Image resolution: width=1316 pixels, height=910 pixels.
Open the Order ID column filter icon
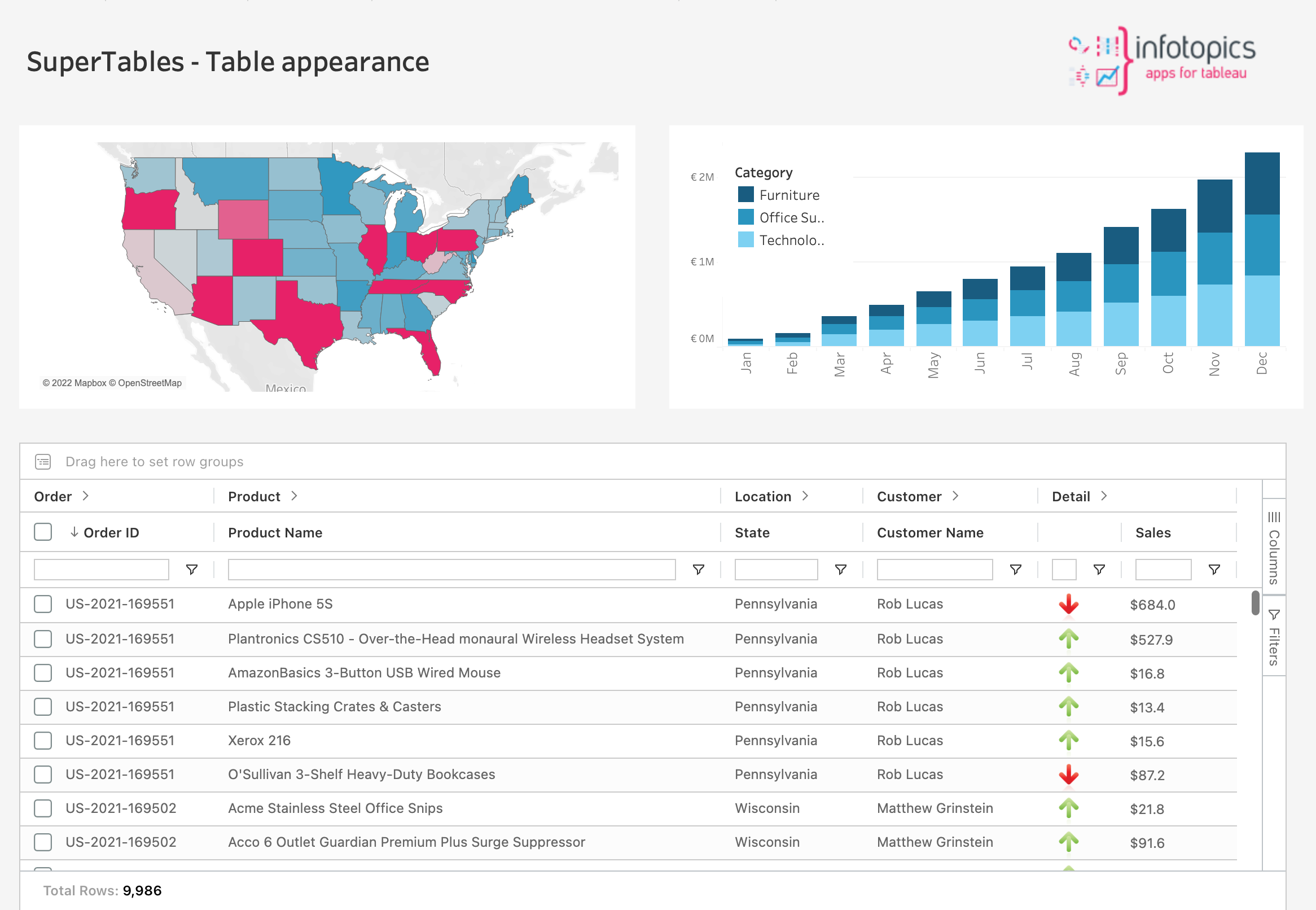[192, 570]
